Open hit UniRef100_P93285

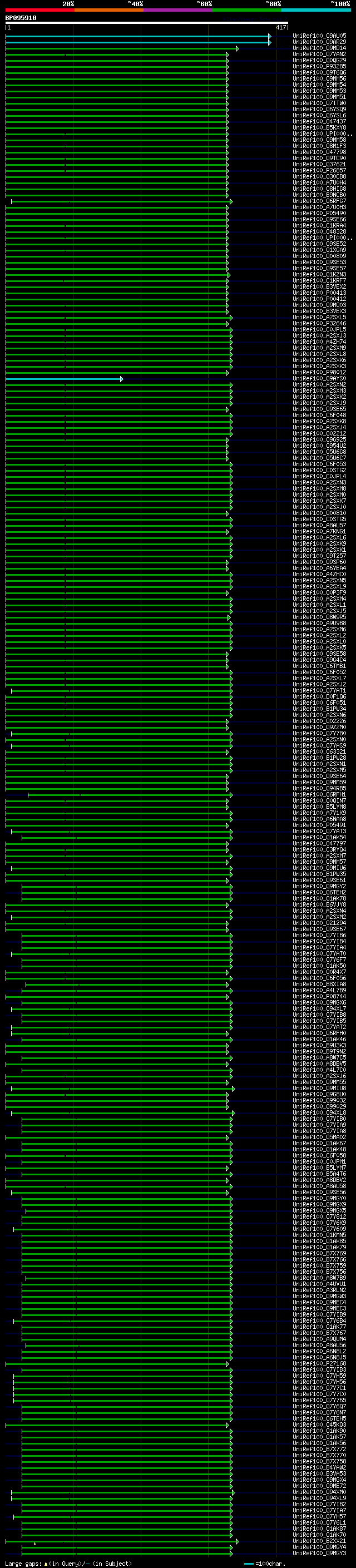coord(319,66)
